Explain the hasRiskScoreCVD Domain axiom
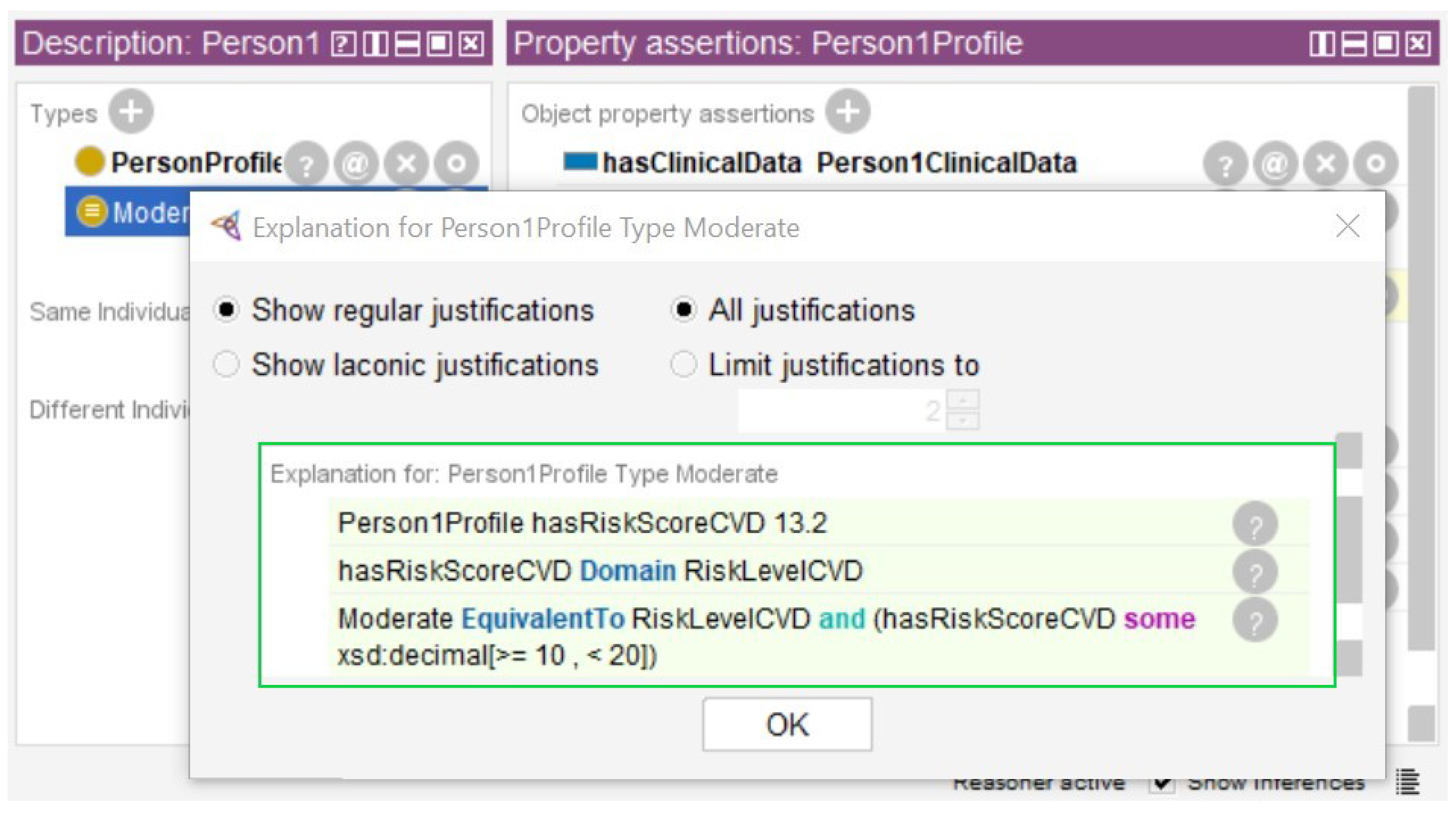This screenshot has height=814, width=1456. (x=1255, y=572)
